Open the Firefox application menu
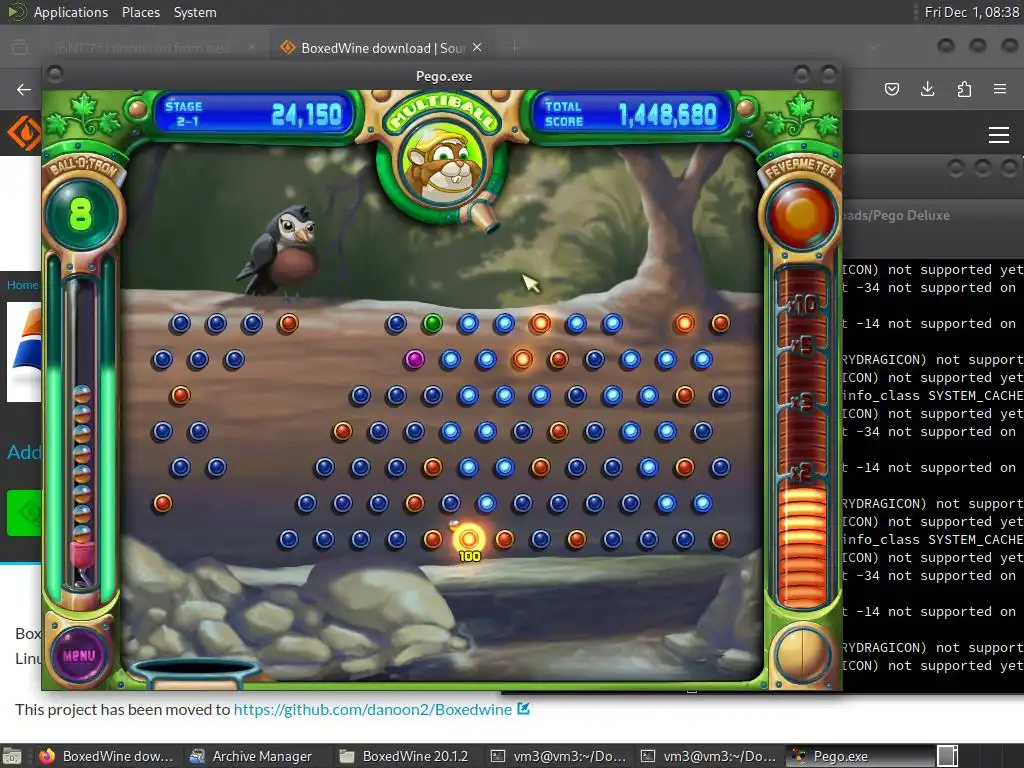The height and width of the screenshot is (768, 1024). 1000,89
